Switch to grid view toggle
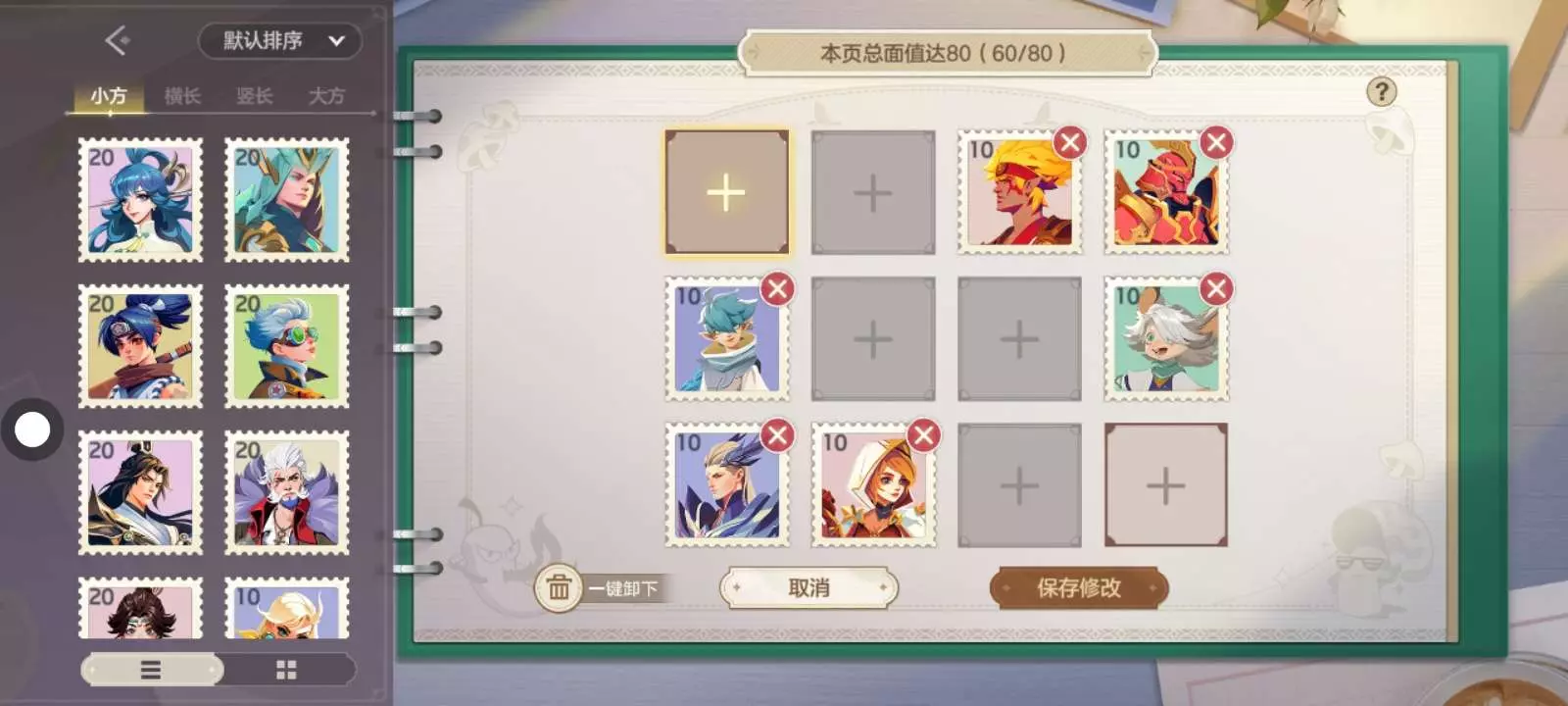The width and height of the screenshot is (1568, 706). coord(286,670)
